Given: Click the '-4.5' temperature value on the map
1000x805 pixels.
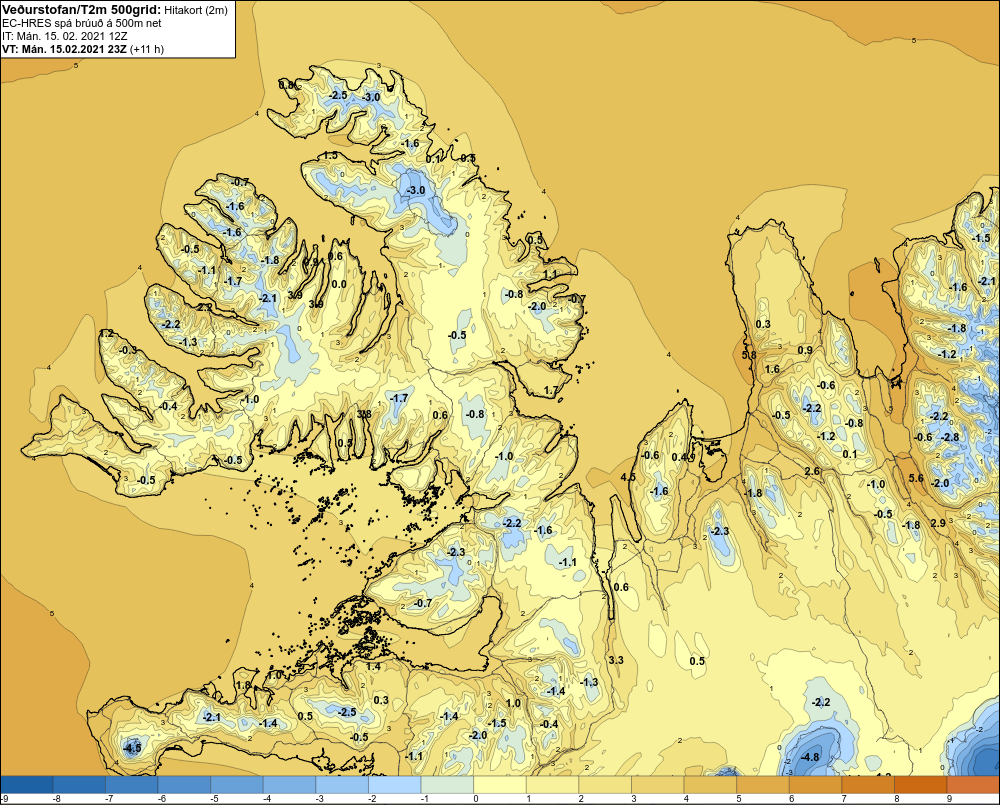Looking at the screenshot, I should click(132, 748).
